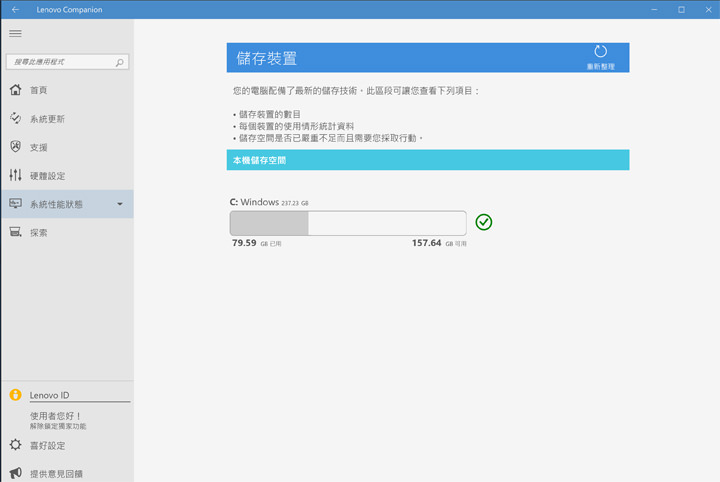720x482 pixels.
Task: Click the Lenovo ID account icon
Action: 15,395
